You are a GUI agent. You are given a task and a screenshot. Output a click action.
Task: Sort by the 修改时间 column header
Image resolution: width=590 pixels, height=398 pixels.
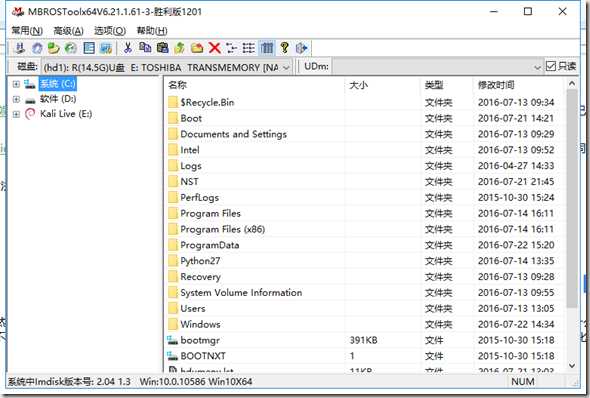click(519, 85)
